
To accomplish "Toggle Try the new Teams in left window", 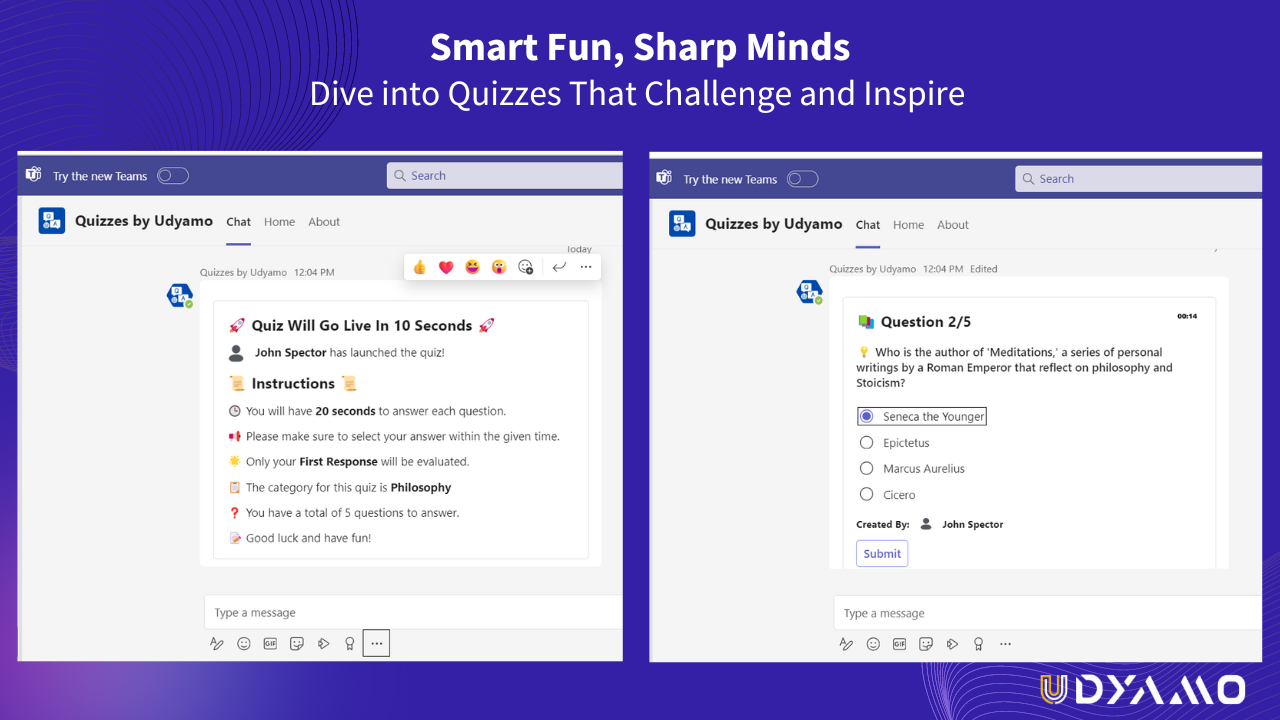I will pos(172,176).
